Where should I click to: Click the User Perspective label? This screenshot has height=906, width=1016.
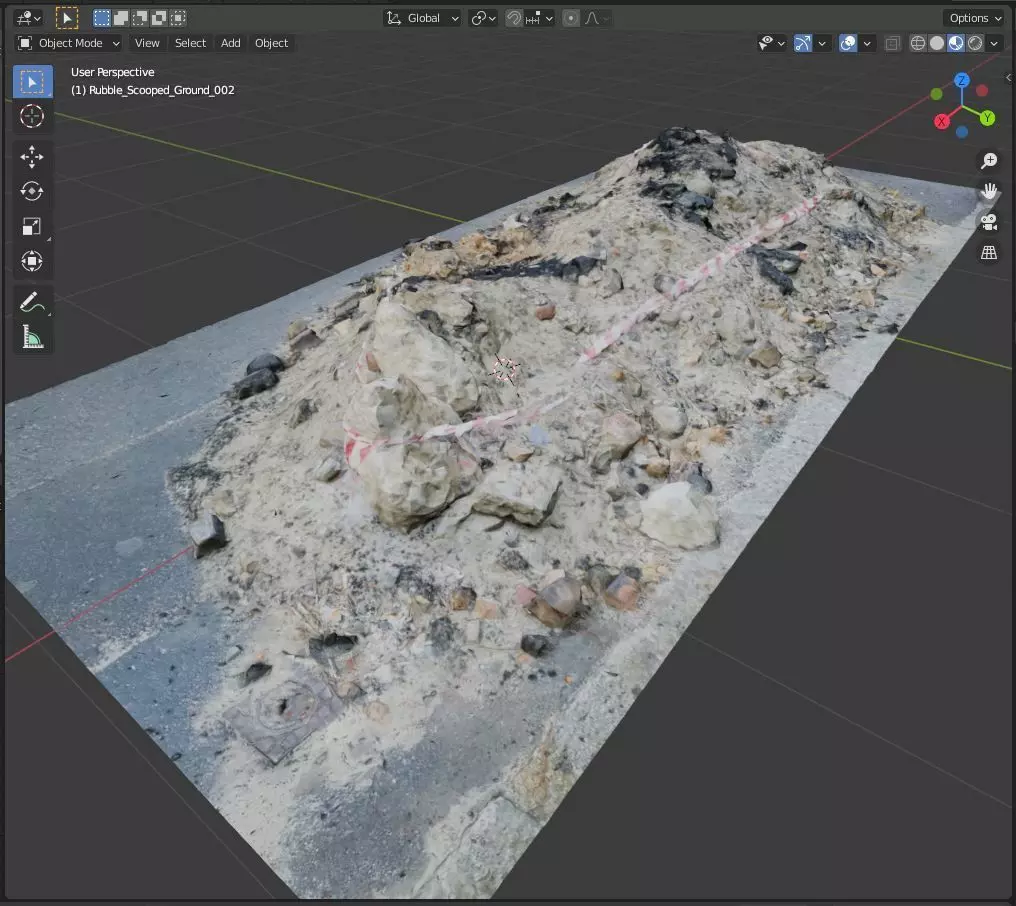click(x=113, y=72)
